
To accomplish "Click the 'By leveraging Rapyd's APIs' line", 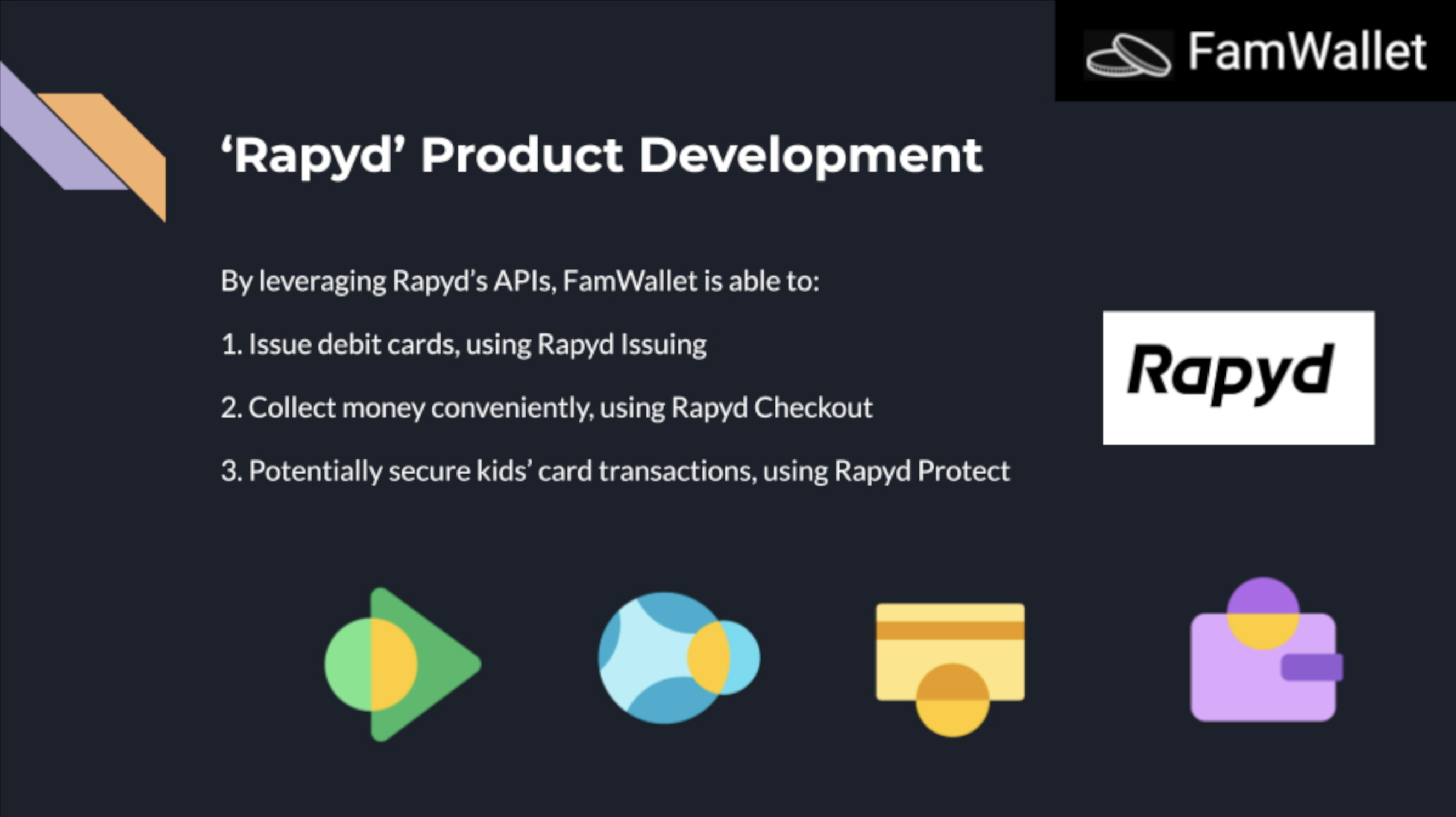I will point(520,281).
